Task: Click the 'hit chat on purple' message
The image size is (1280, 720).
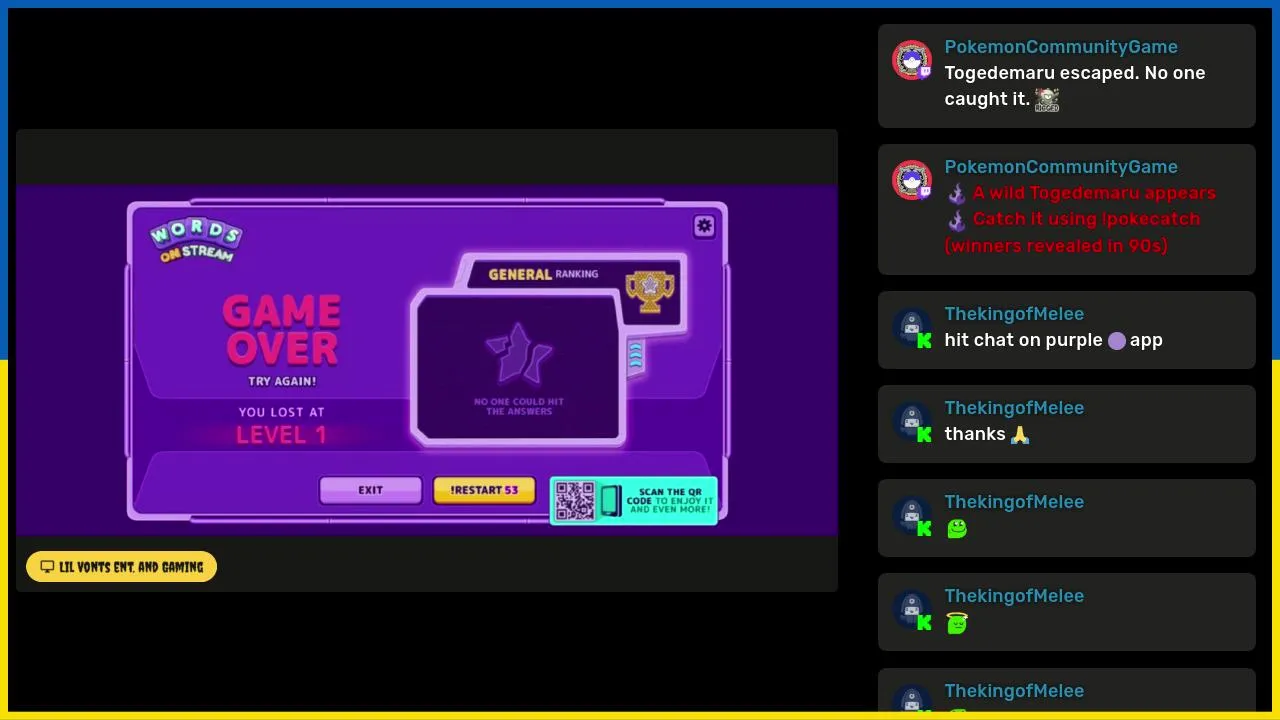Action: click(x=1053, y=340)
